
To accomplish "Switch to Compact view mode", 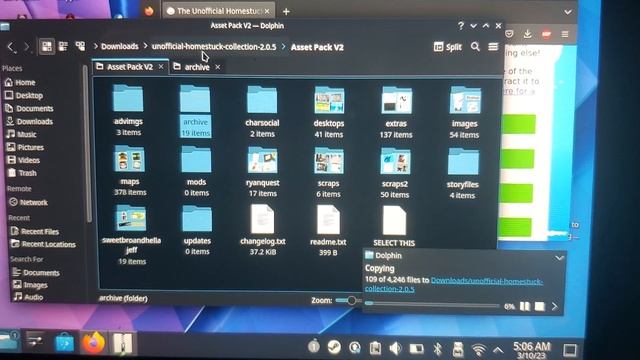I will click(63, 46).
